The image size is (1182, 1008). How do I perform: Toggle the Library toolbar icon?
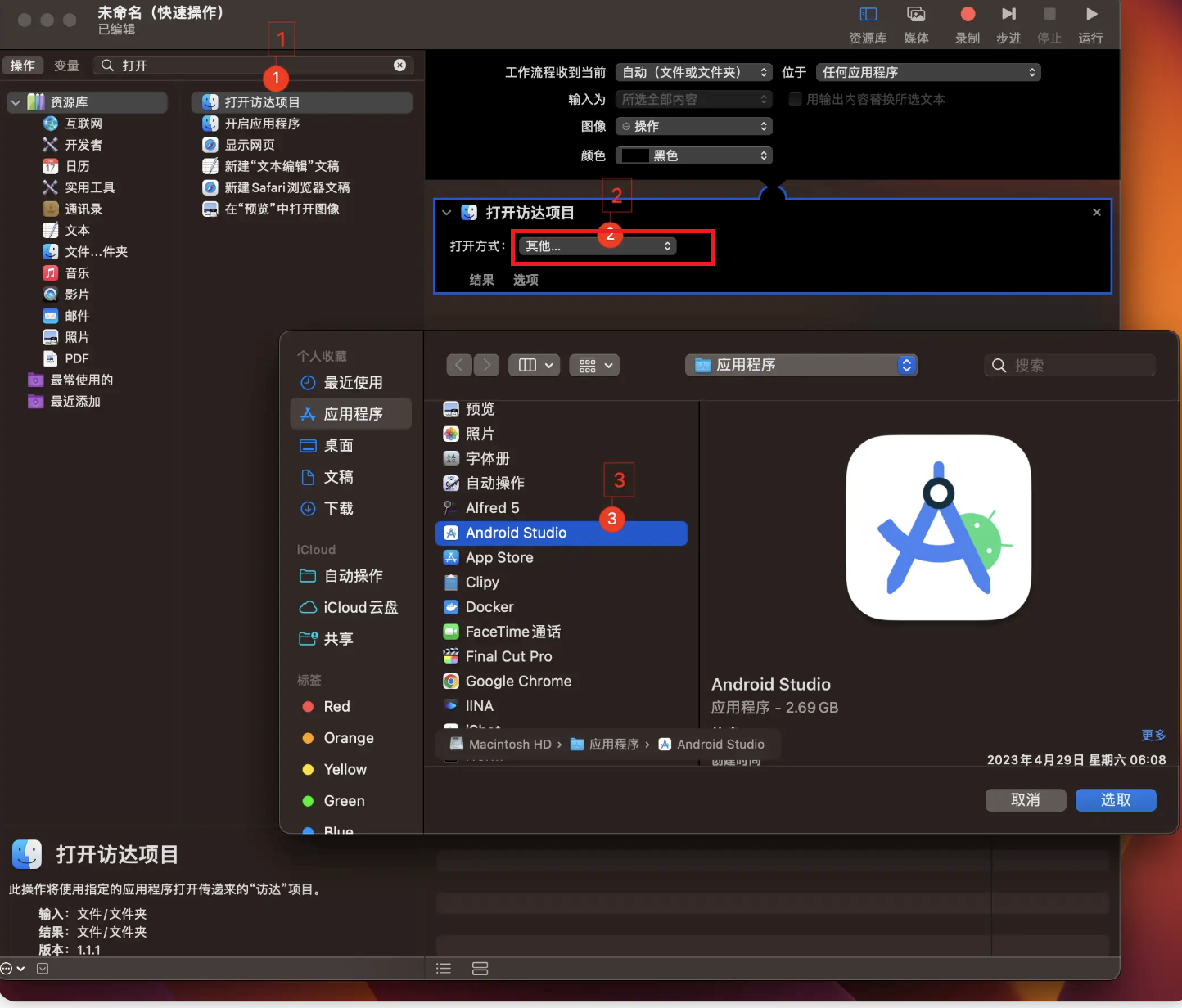click(x=868, y=15)
